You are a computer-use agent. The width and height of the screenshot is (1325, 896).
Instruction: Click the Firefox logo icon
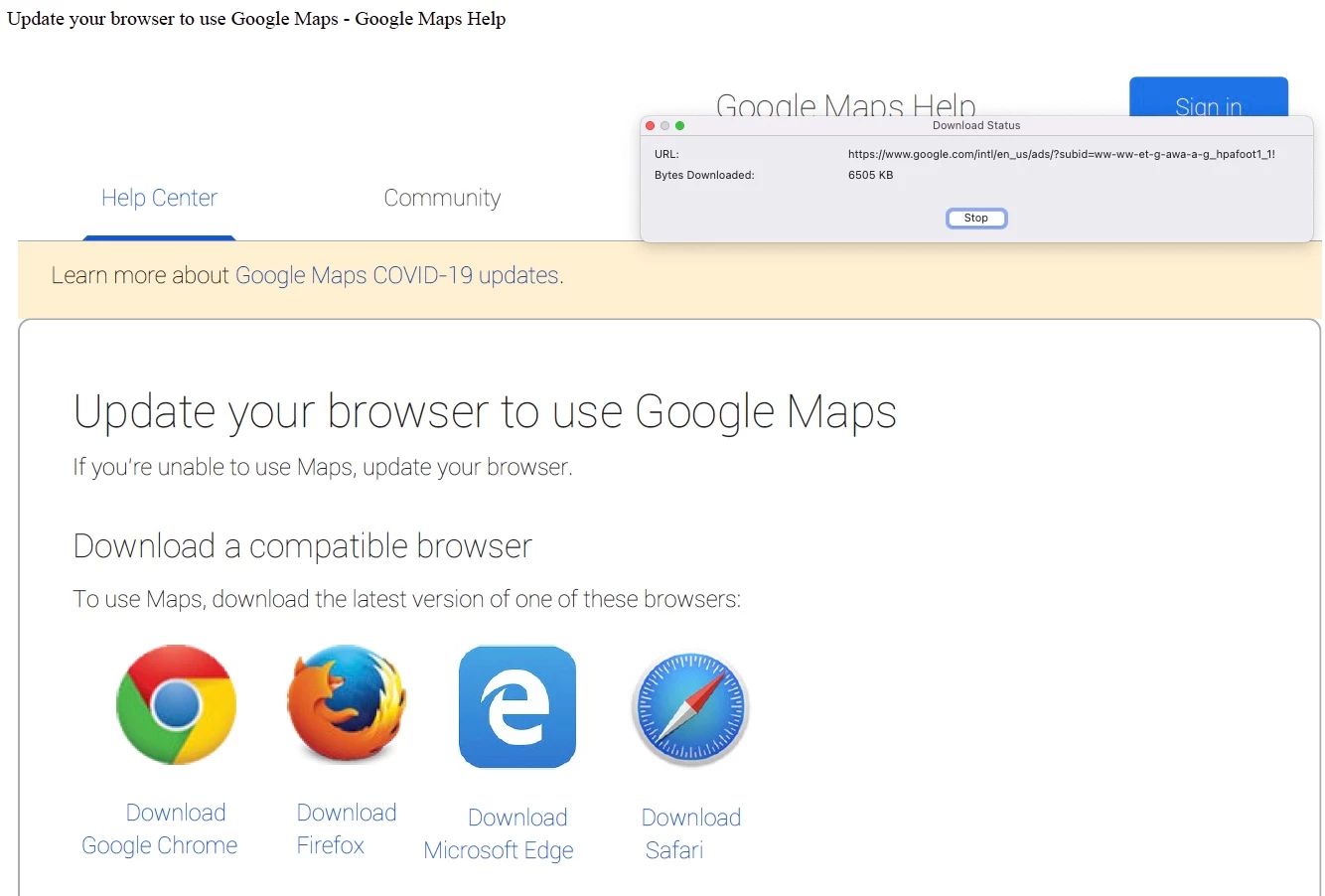pyautogui.click(x=347, y=703)
